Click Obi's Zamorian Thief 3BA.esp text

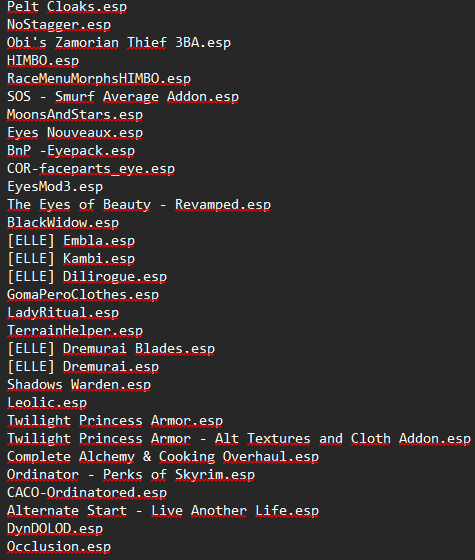point(119,43)
